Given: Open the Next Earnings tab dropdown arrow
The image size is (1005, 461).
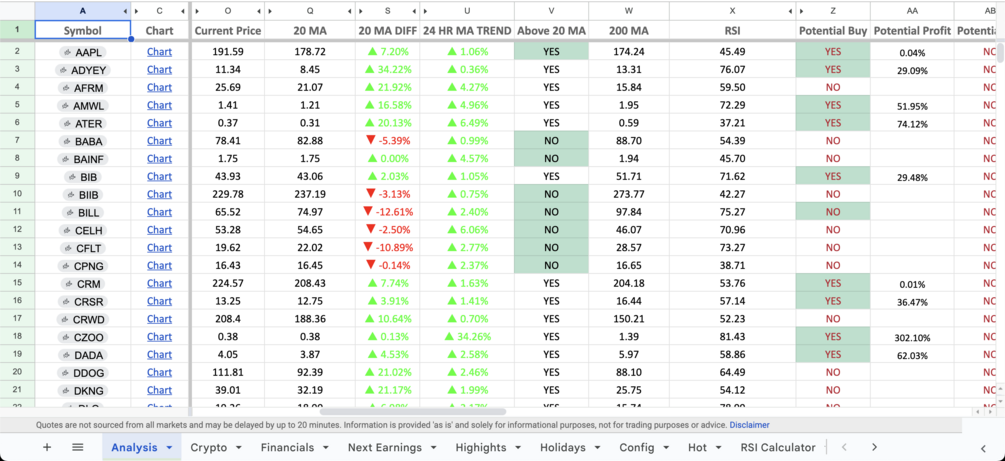Looking at the screenshot, I should pos(434,448).
